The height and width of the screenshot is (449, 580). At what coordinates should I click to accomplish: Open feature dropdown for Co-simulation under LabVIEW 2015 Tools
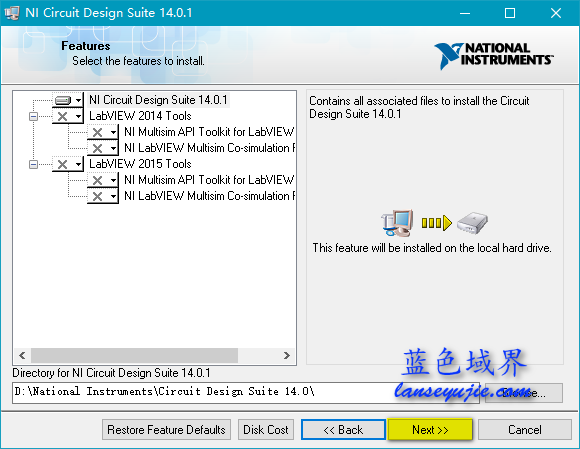point(103,196)
